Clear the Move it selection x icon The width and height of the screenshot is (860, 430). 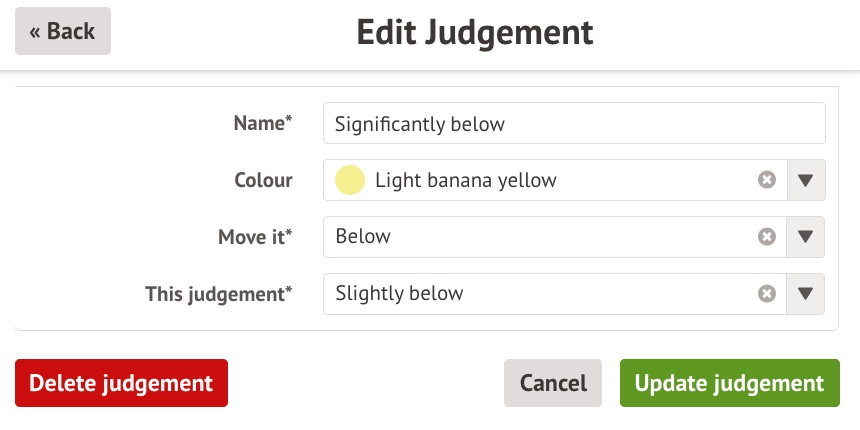point(766,237)
